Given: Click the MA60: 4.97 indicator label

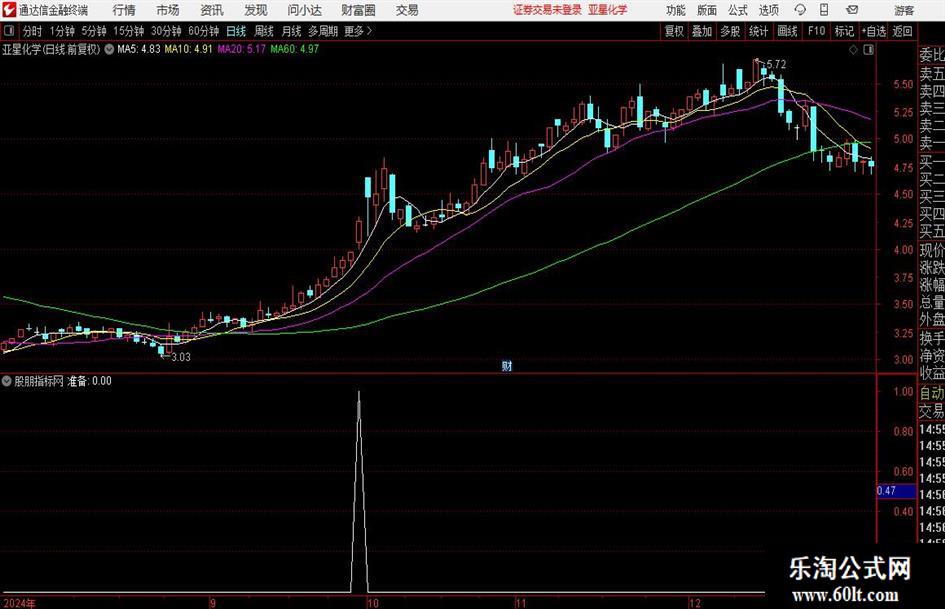Looking at the screenshot, I should [x=295, y=49].
